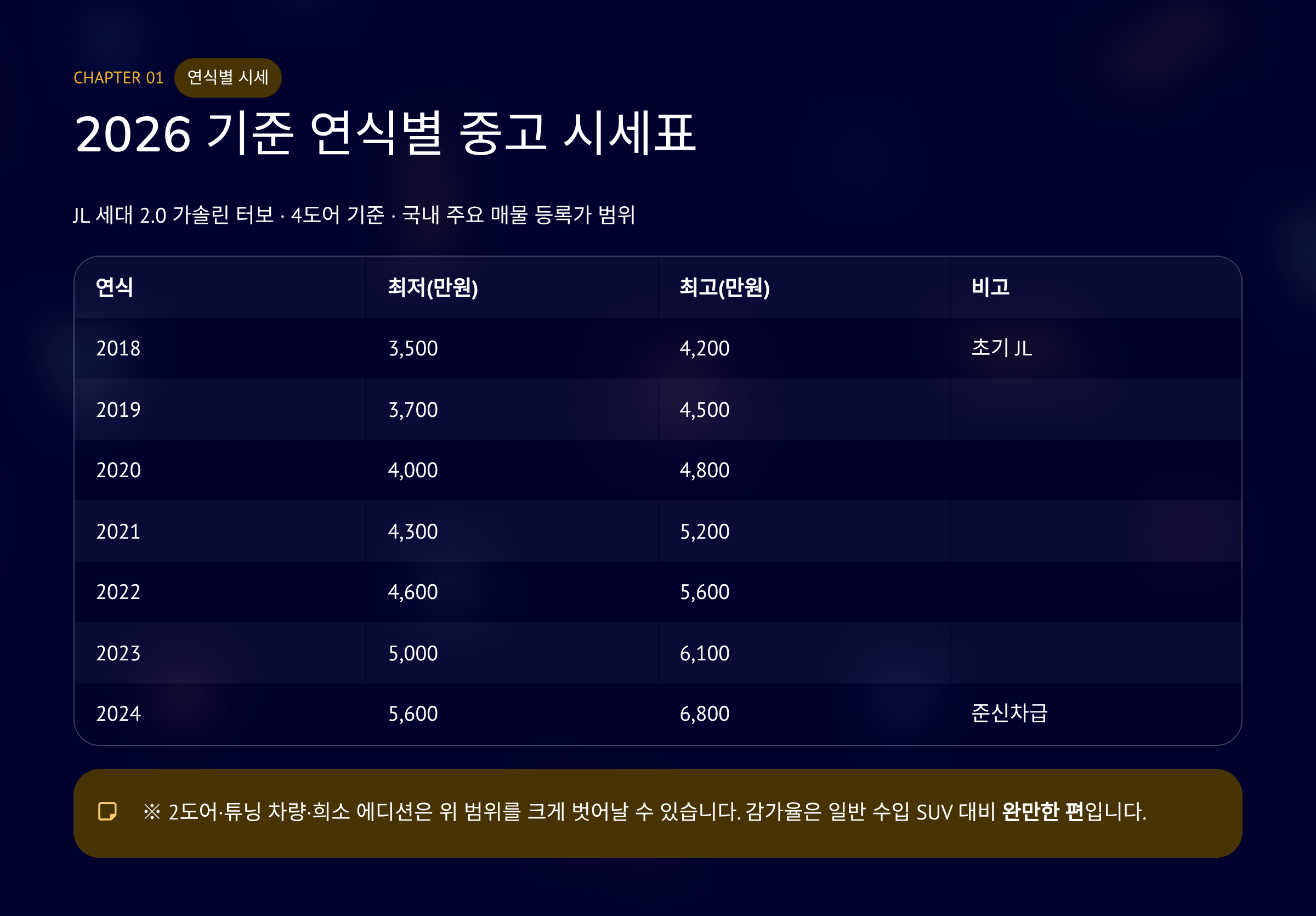
Task: Click the 연식별 시세 badge
Action: click(x=228, y=77)
